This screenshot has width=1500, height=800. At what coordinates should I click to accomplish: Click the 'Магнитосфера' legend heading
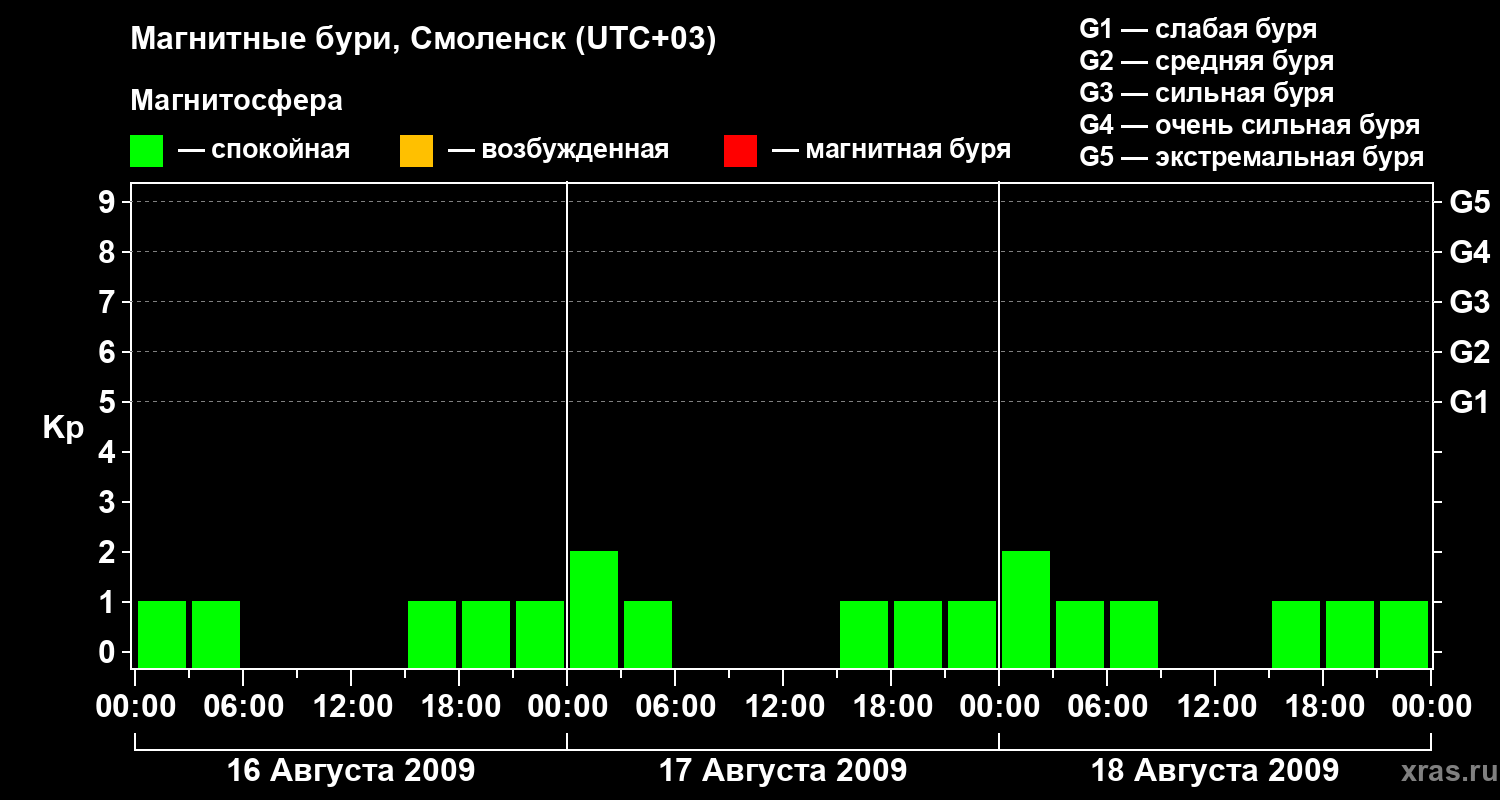pyautogui.click(x=237, y=101)
